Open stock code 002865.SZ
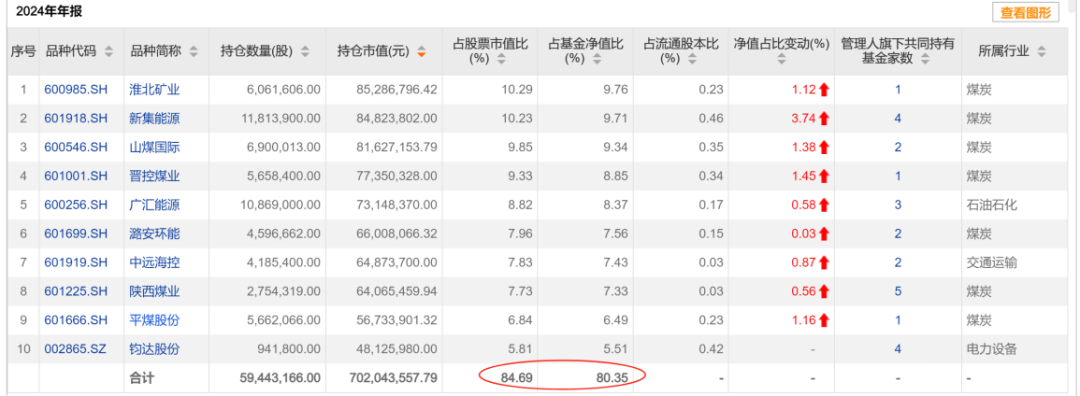 coord(76,350)
